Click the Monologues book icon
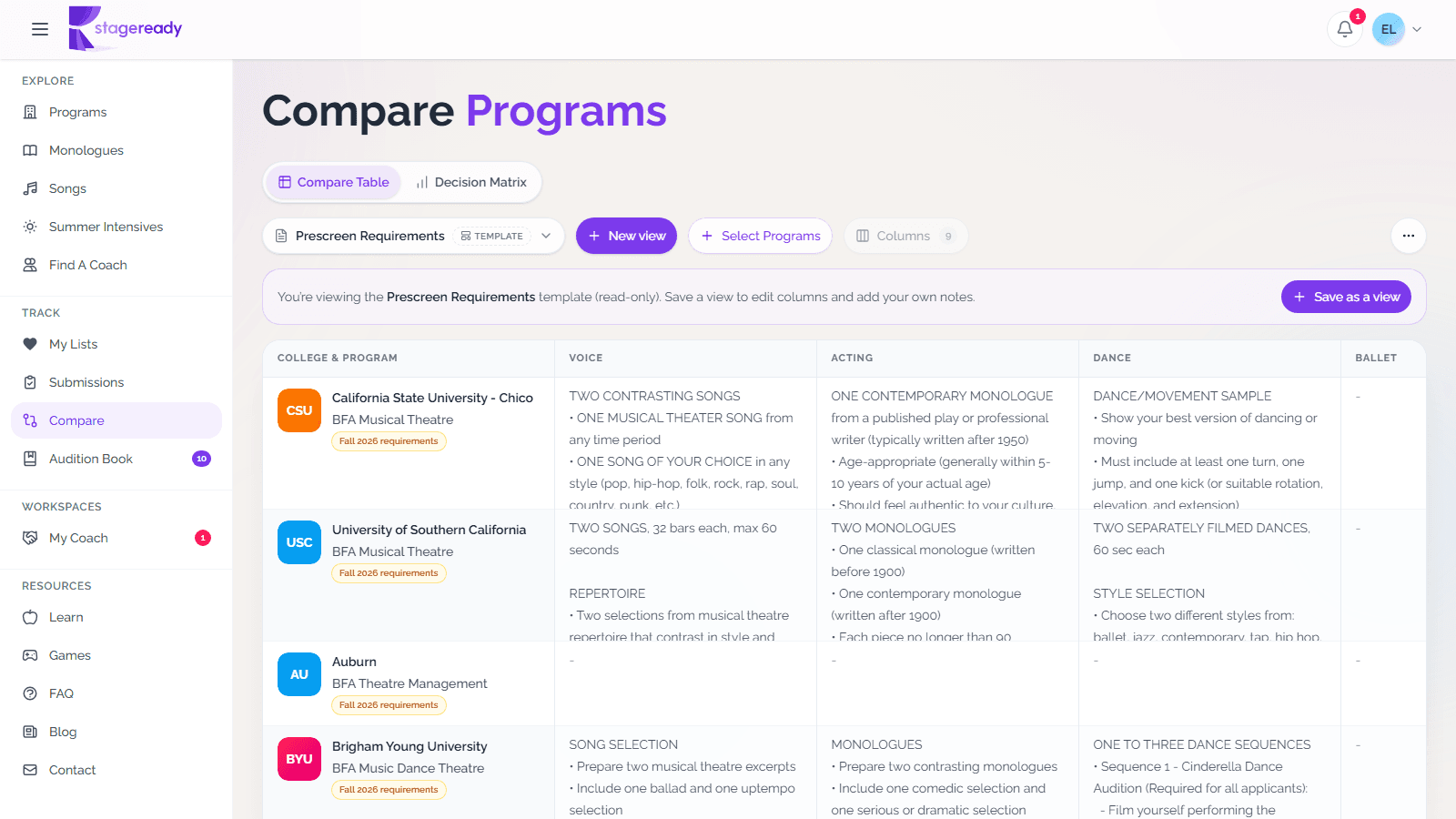 point(30,150)
